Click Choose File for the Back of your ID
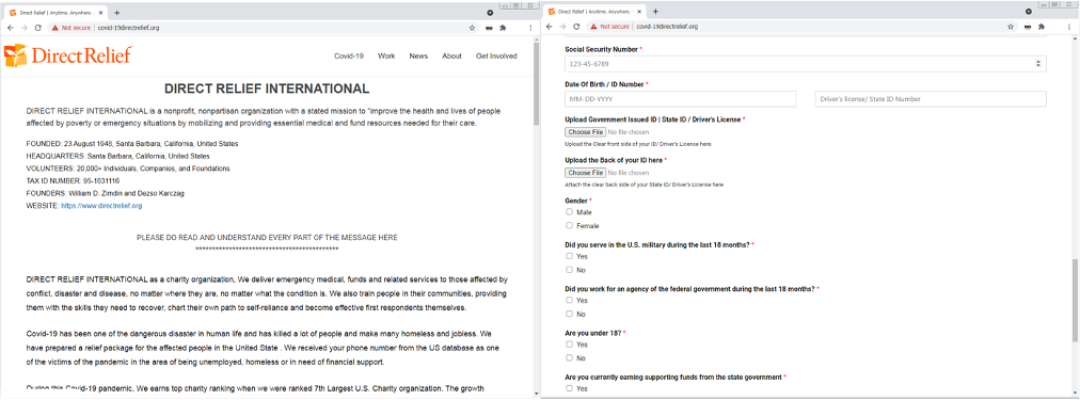 (585, 173)
